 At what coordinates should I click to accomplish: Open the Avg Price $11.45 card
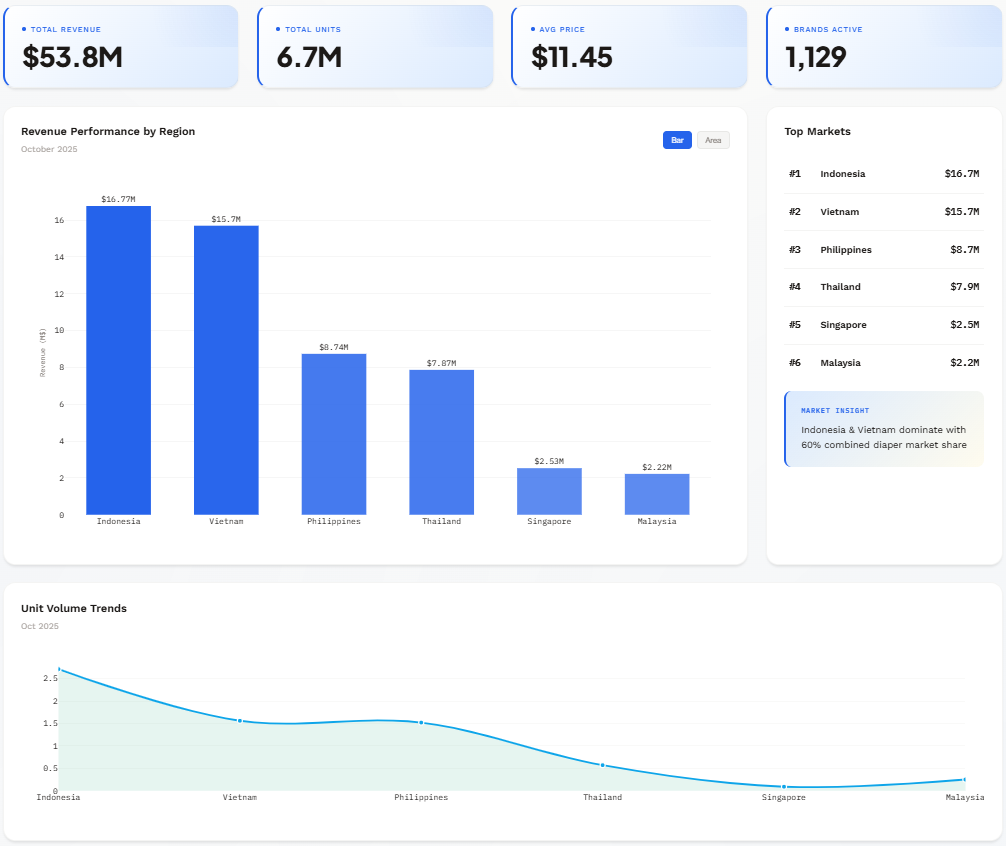[629, 47]
